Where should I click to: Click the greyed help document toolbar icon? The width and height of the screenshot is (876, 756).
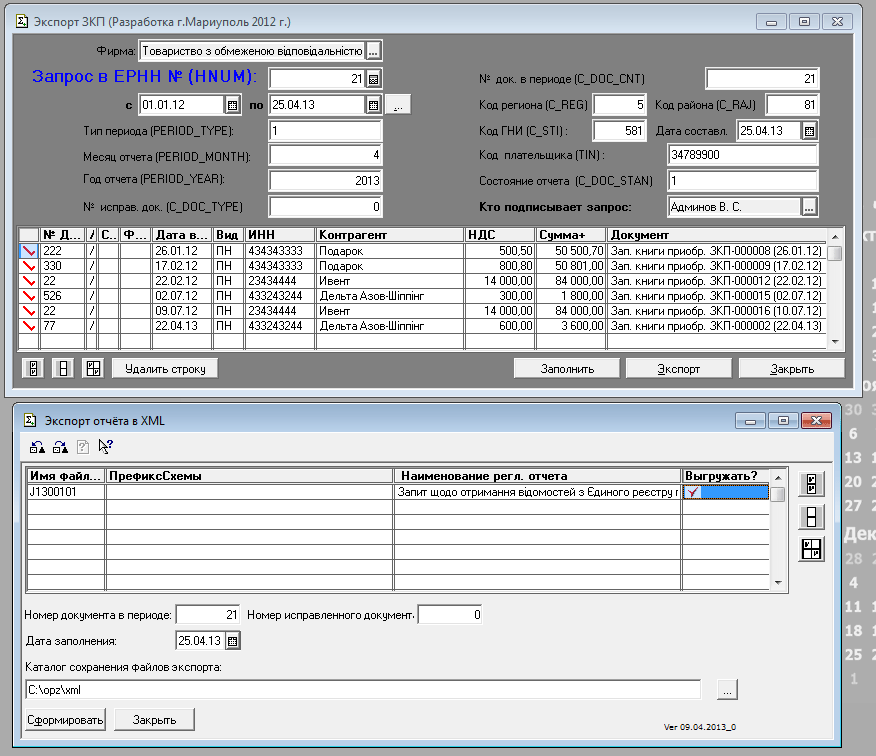[x=83, y=446]
